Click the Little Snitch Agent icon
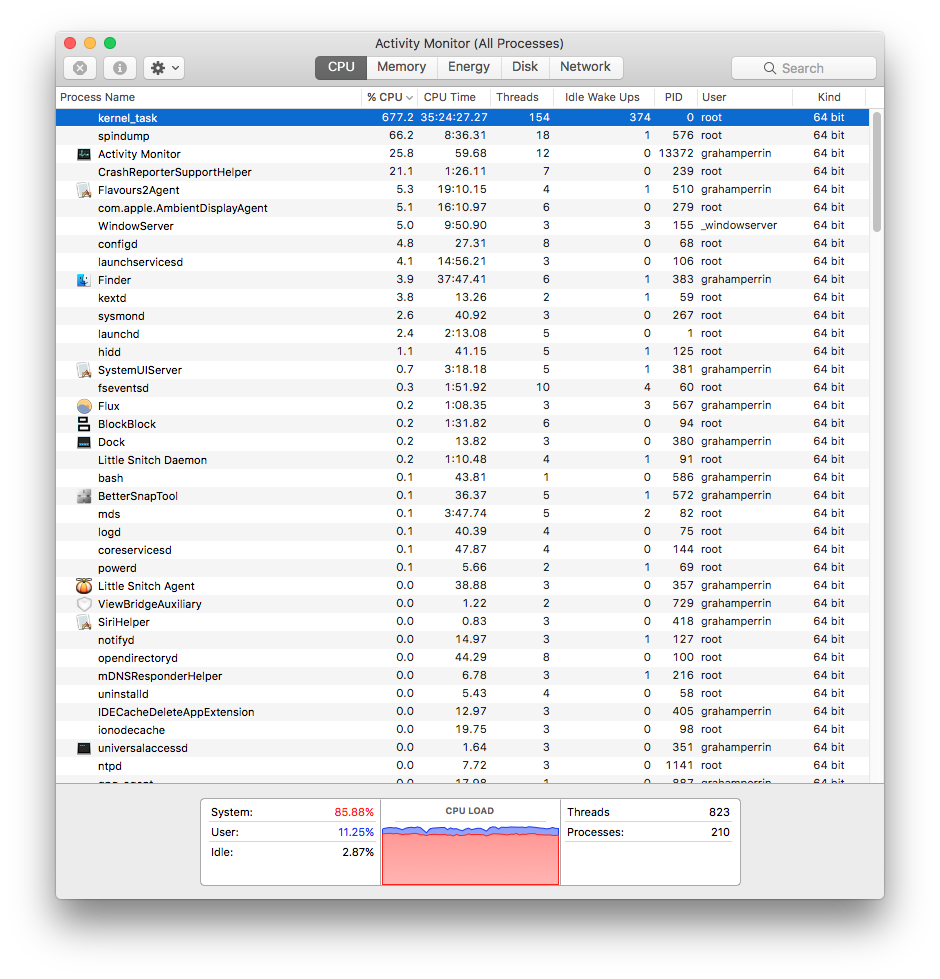 coord(84,586)
